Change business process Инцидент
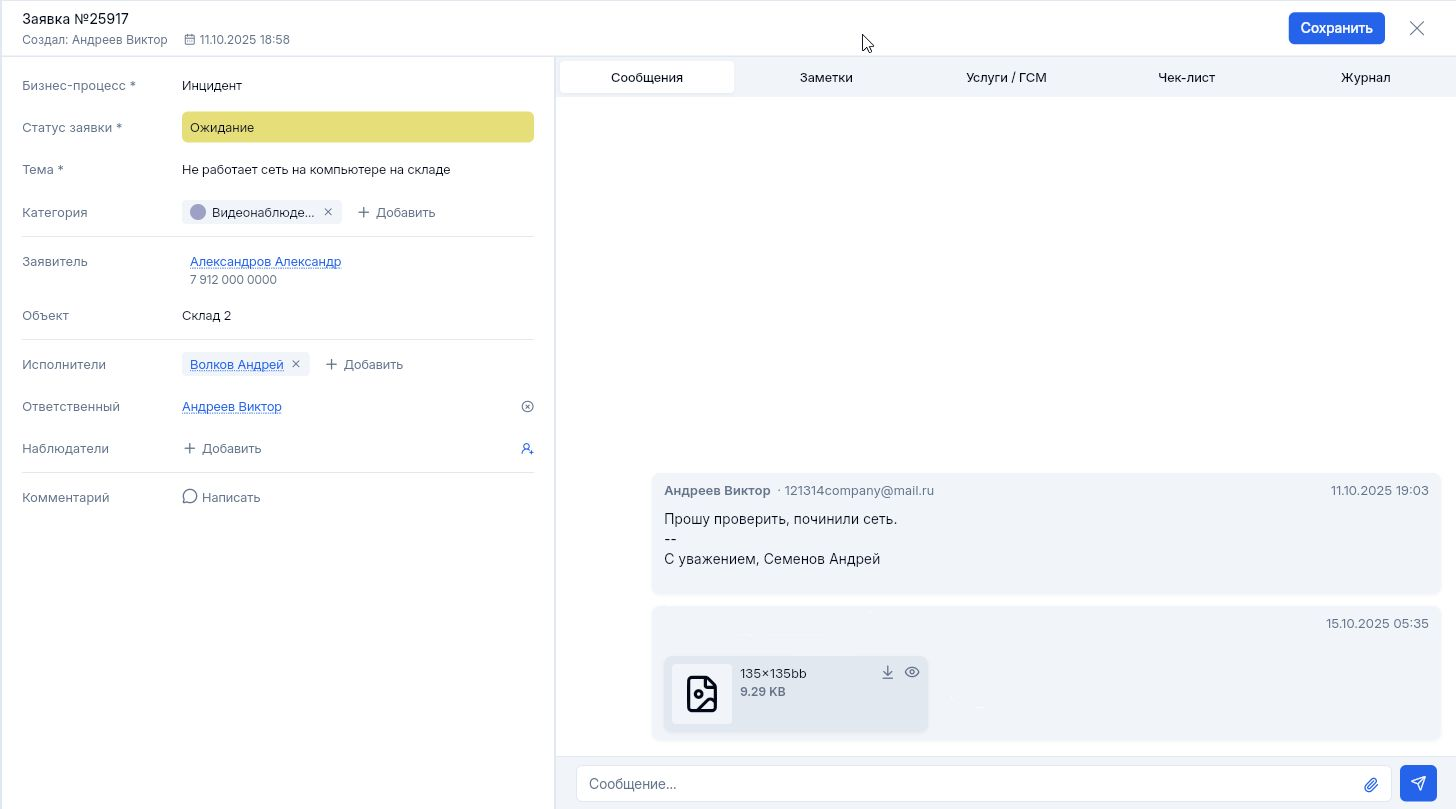This screenshot has width=1456, height=809. 212,86
